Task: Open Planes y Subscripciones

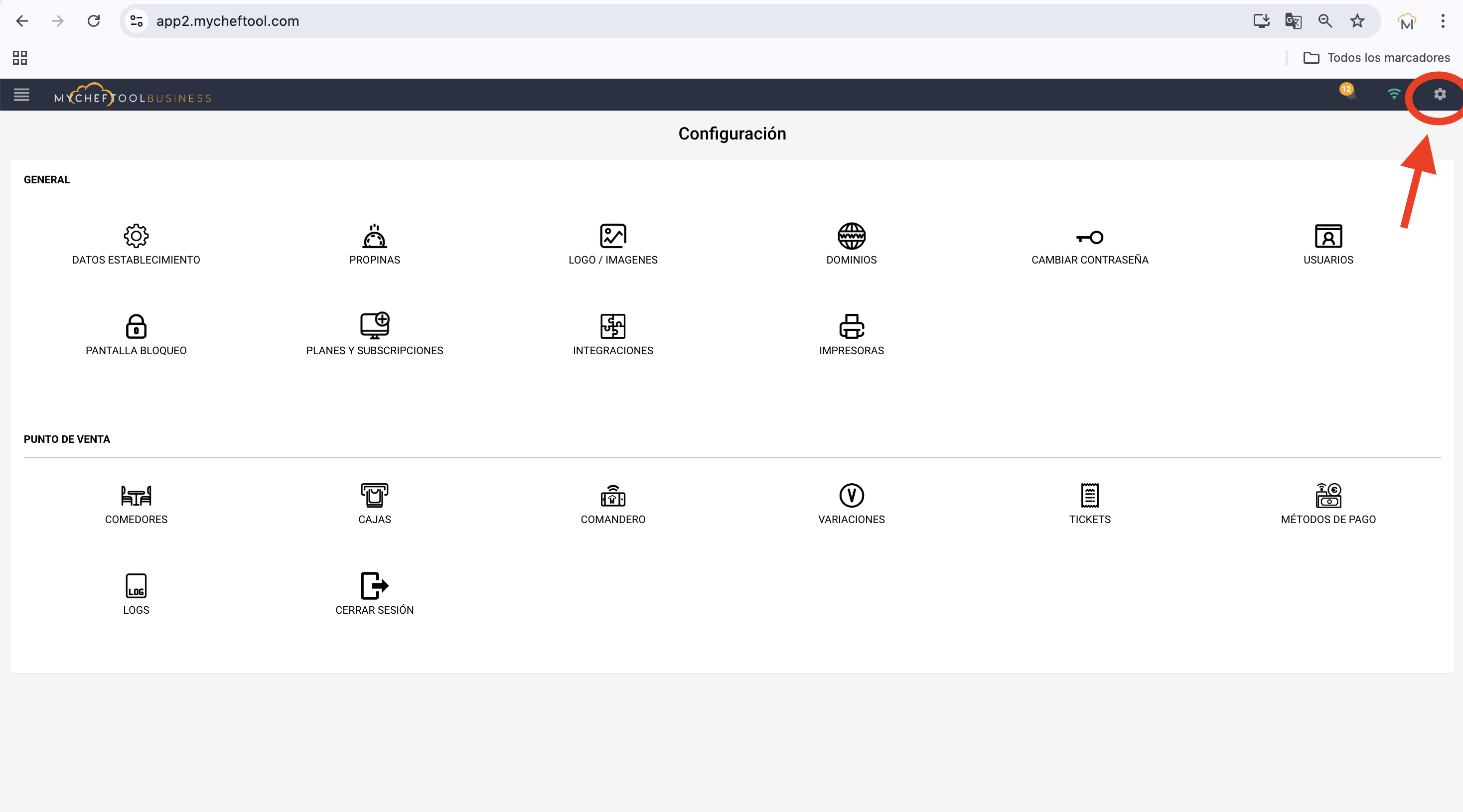Action: click(374, 334)
